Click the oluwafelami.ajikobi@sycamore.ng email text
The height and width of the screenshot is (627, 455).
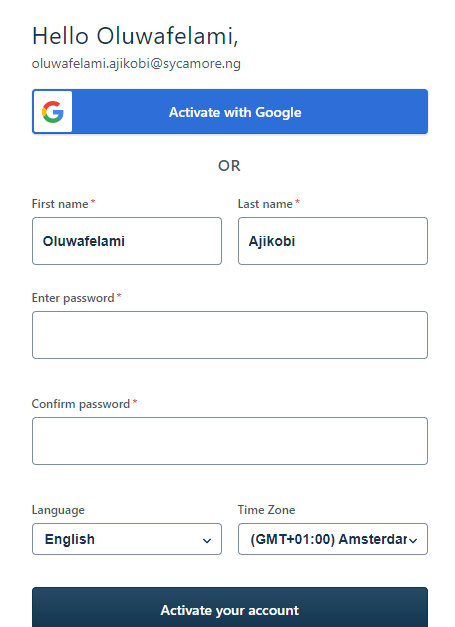click(x=136, y=64)
